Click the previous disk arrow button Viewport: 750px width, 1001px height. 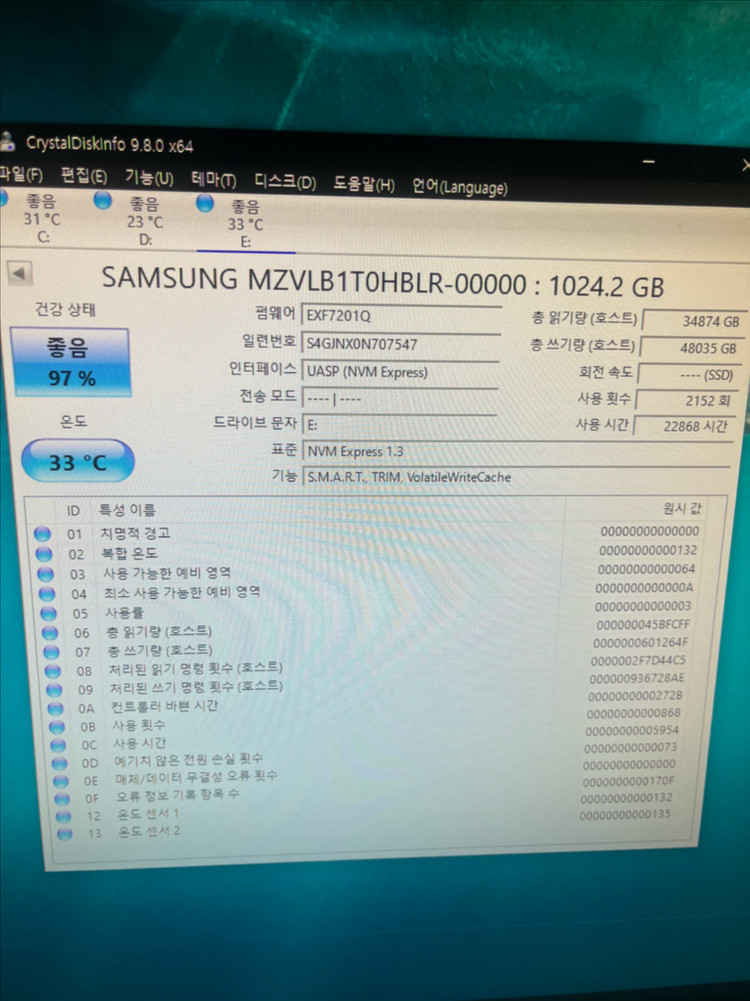(19, 274)
